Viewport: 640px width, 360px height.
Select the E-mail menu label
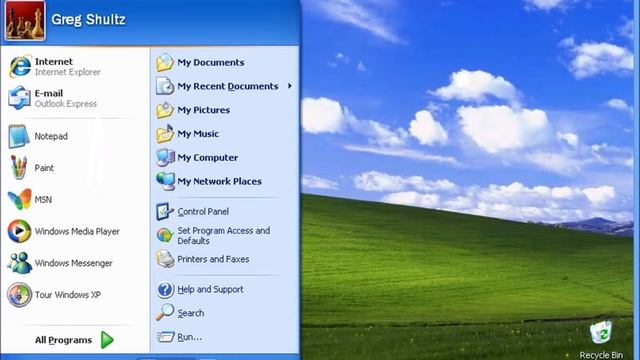point(49,93)
